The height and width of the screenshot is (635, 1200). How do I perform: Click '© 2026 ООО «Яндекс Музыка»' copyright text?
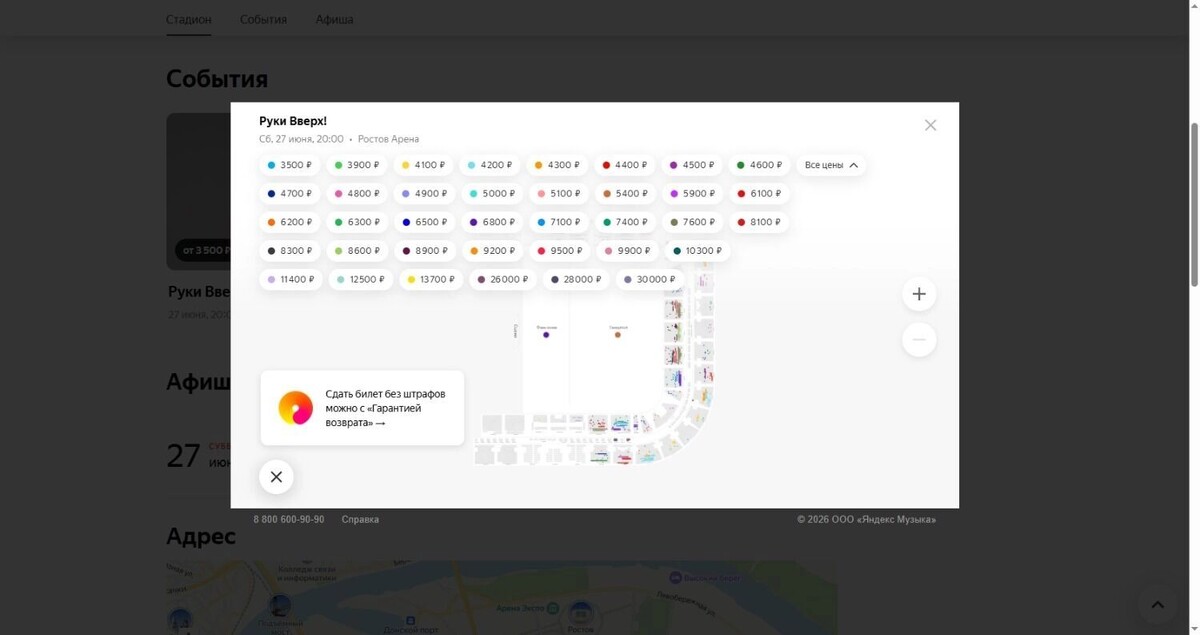[866, 519]
